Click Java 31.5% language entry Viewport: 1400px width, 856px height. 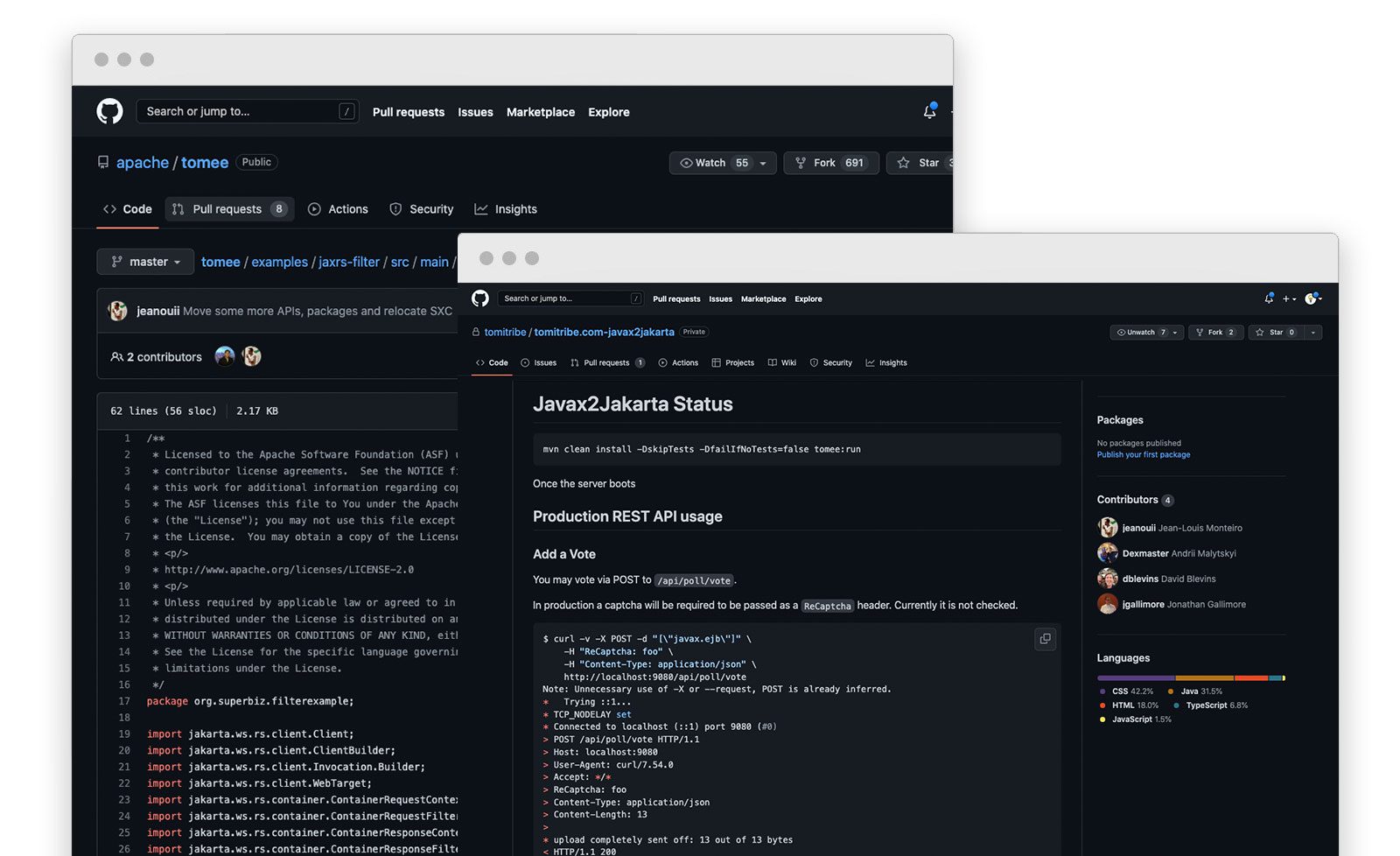point(1195,691)
